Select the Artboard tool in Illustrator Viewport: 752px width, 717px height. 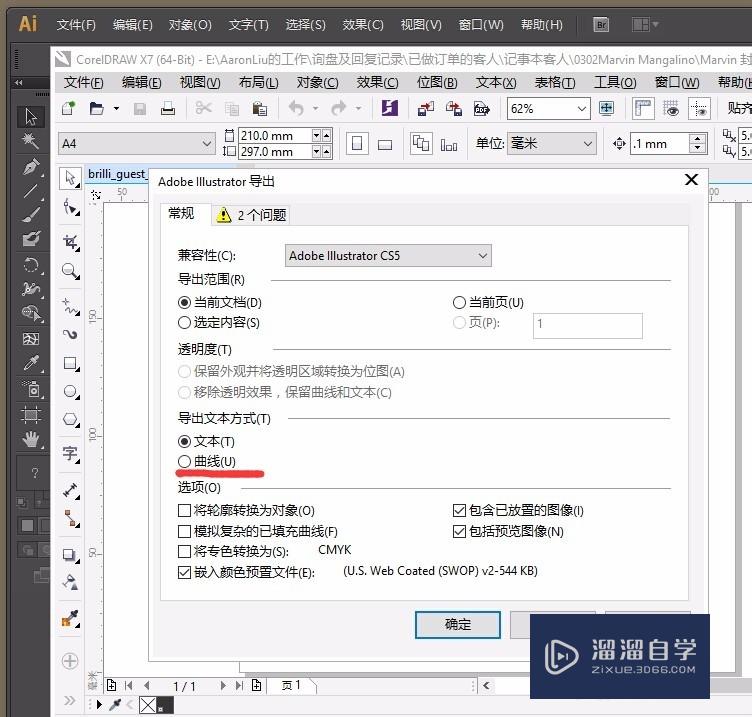31,414
